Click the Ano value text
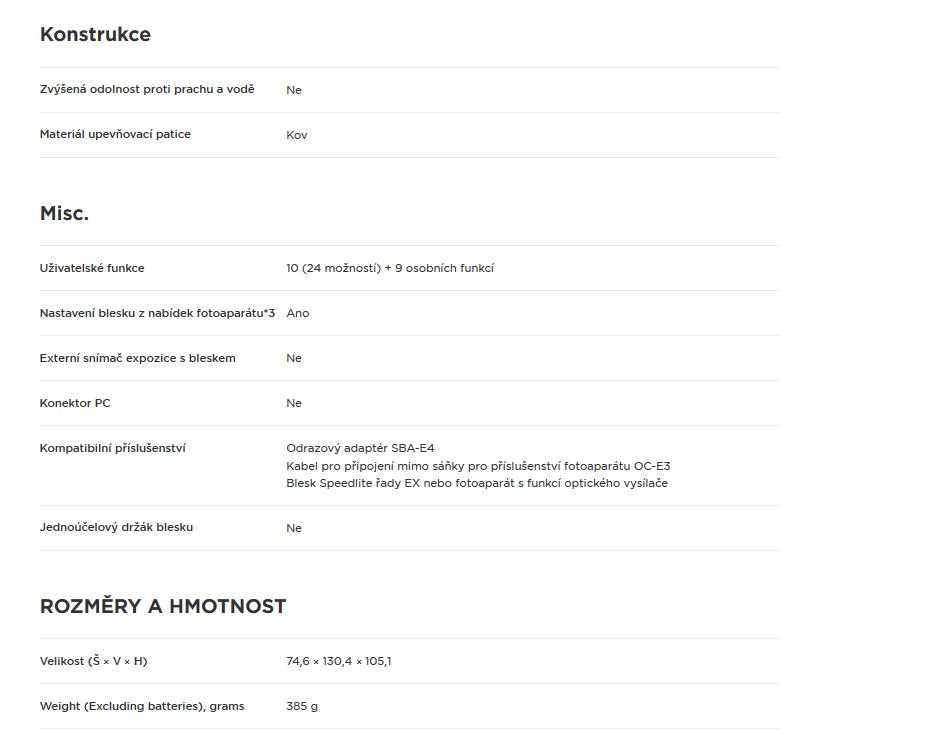This screenshot has height=750, width=950. pyautogui.click(x=298, y=313)
